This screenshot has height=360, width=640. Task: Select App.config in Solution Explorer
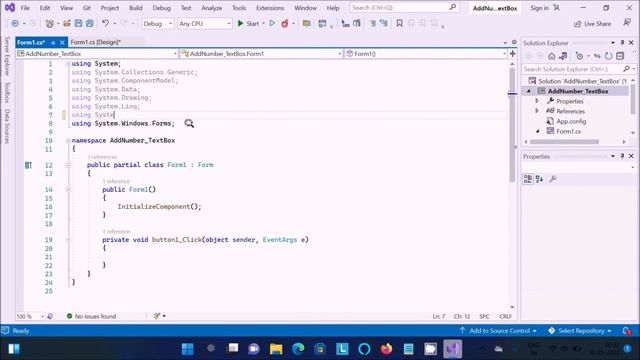point(571,121)
